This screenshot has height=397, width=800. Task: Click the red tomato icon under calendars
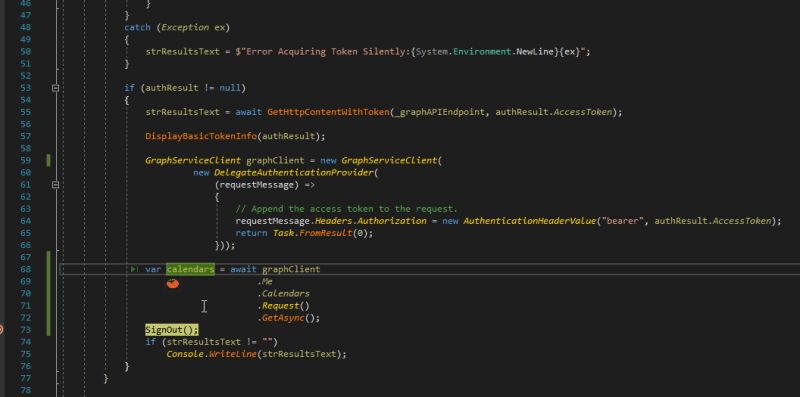tap(173, 283)
